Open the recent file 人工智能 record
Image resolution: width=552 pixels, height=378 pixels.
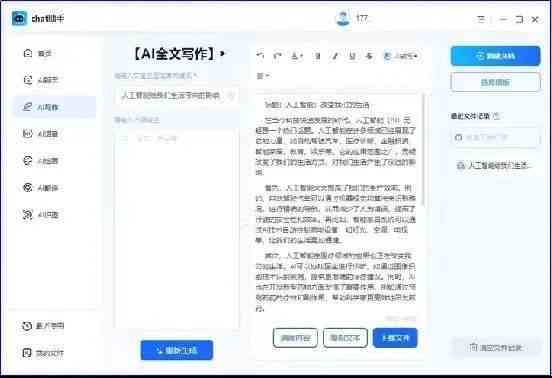pos(494,165)
